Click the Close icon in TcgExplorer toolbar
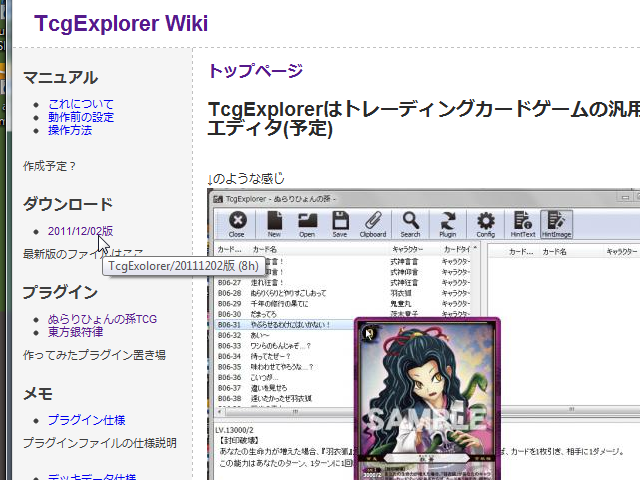Viewport: 640px width, 480px height. [x=237, y=224]
